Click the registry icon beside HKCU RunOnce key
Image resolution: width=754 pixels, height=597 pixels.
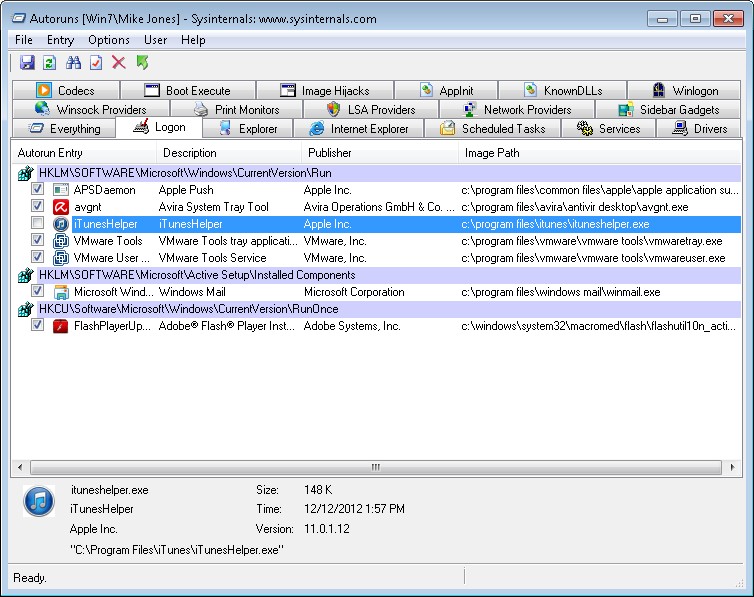click(25, 309)
